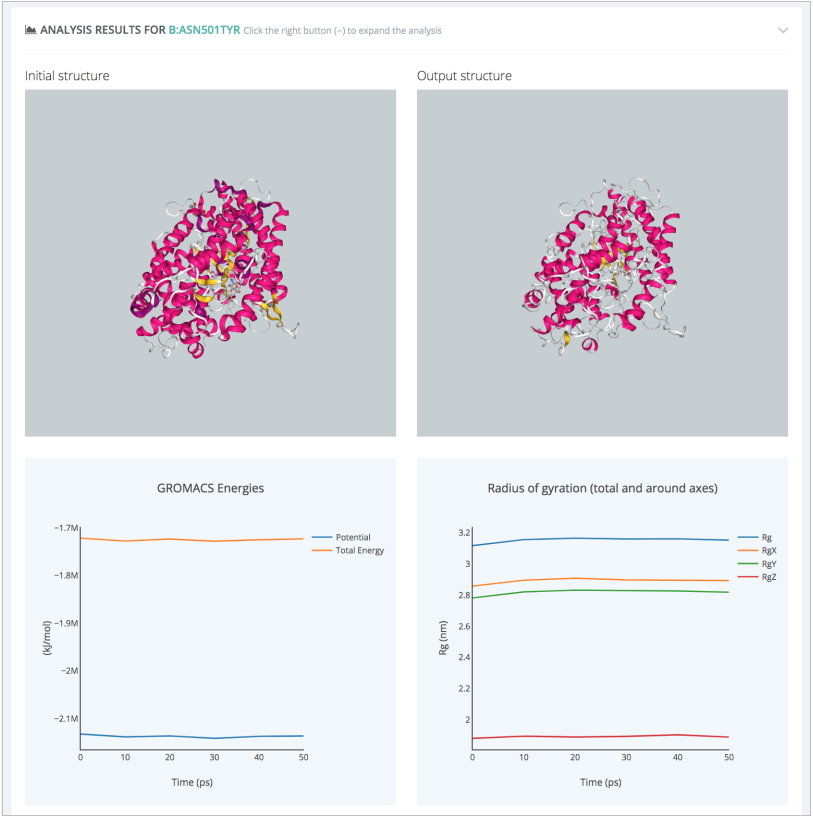Hide the RgX series via its legend entry

tap(768, 550)
